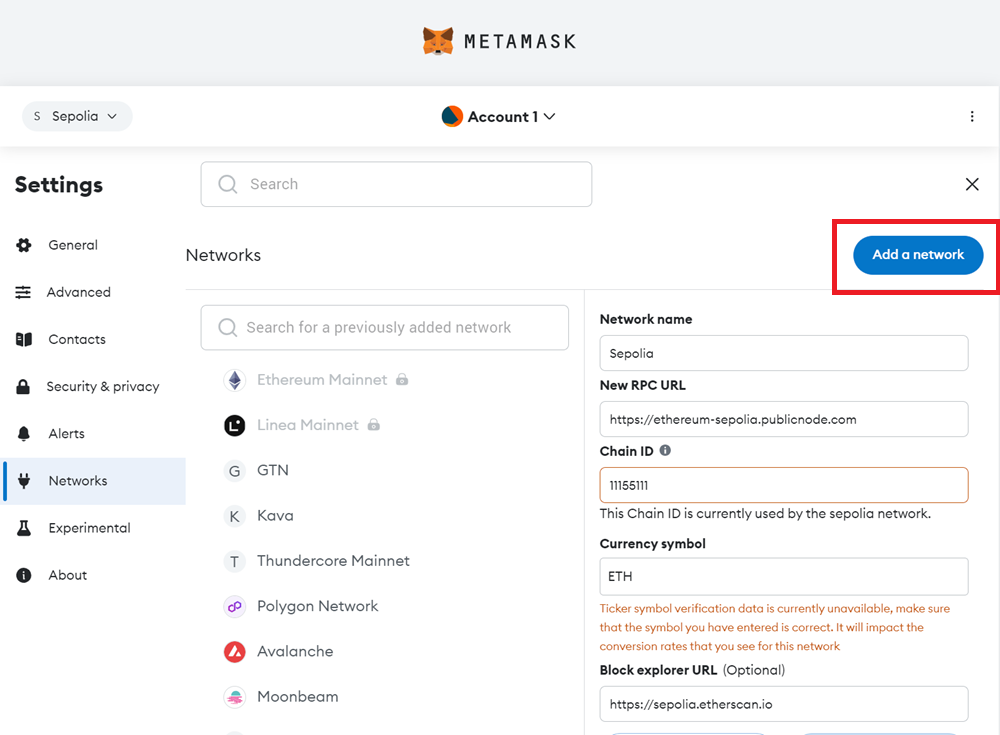Click the Polygon Network icon
Screen dimensions: 1000x735
(x=234, y=606)
